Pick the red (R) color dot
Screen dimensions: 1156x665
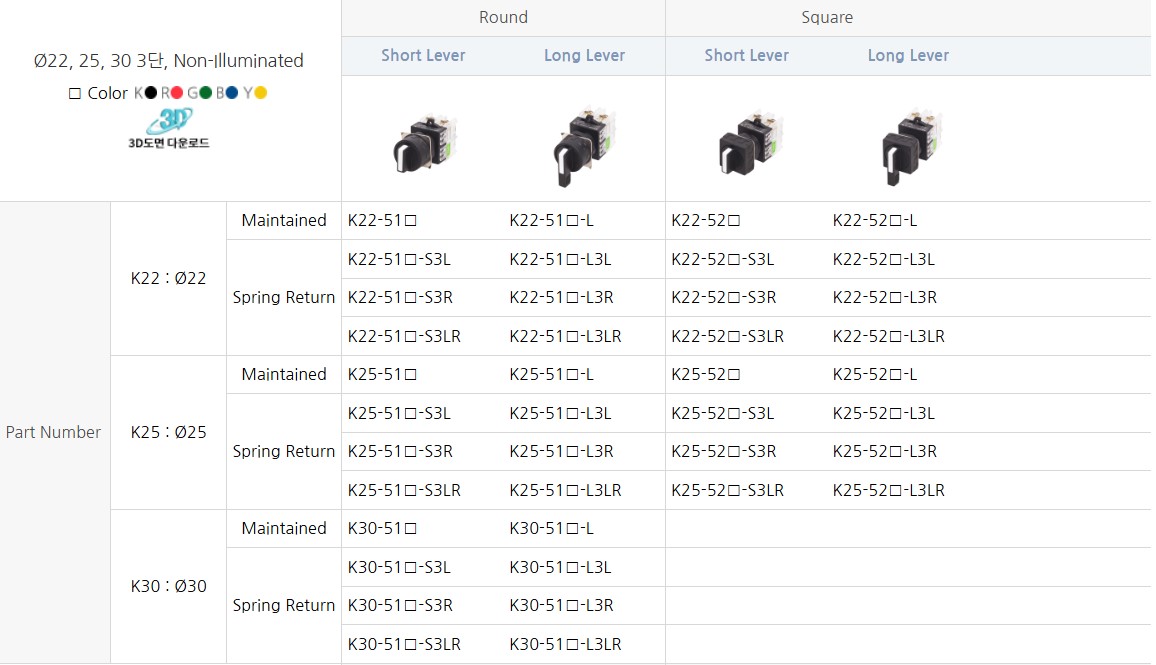point(177,93)
